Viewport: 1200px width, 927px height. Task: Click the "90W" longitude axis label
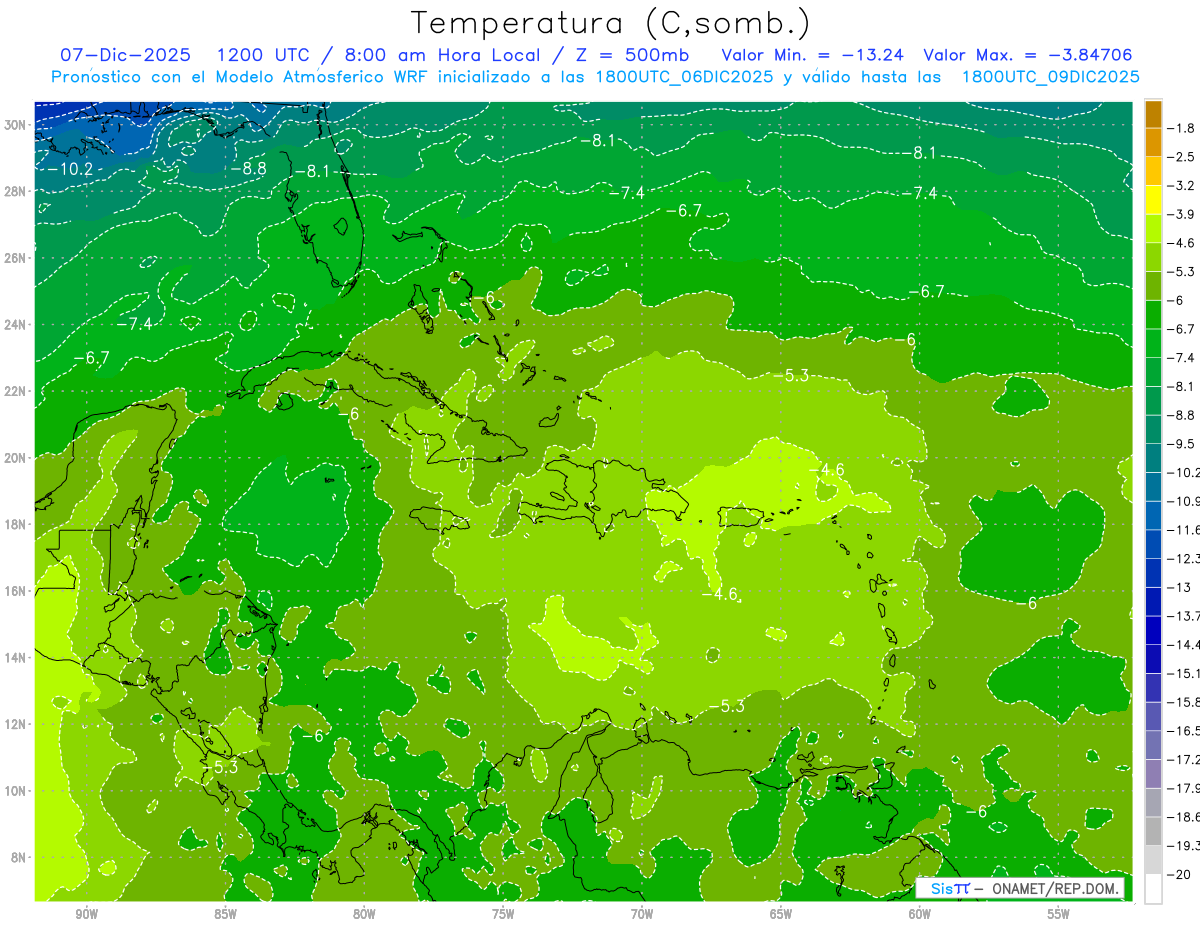coord(86,915)
